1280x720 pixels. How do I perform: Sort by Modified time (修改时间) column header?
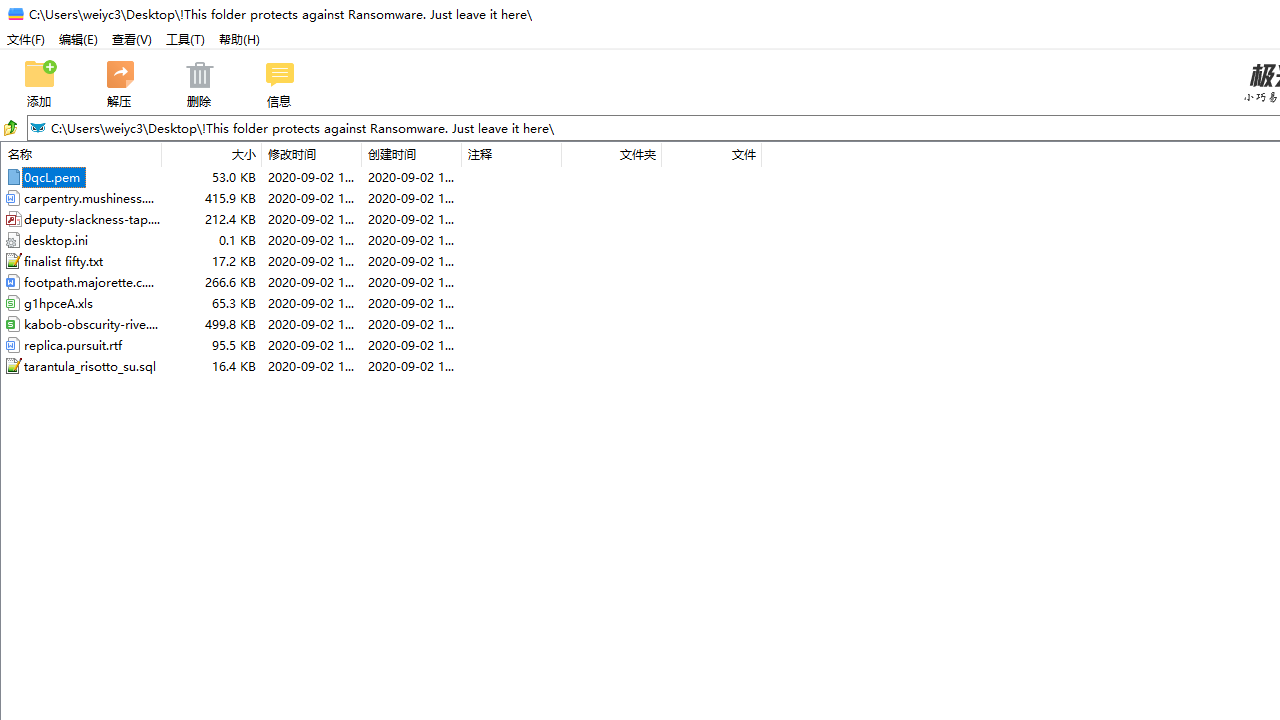click(x=311, y=155)
